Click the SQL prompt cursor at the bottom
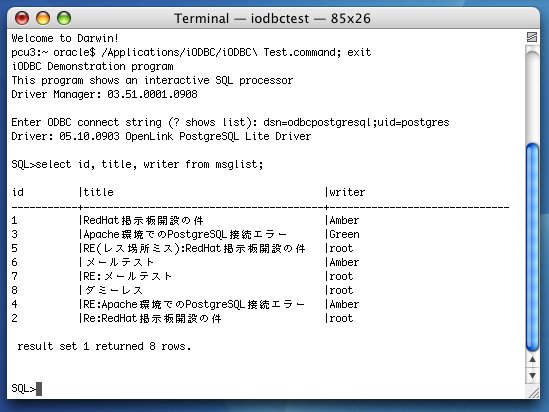This screenshot has width=549, height=412. click(39, 389)
